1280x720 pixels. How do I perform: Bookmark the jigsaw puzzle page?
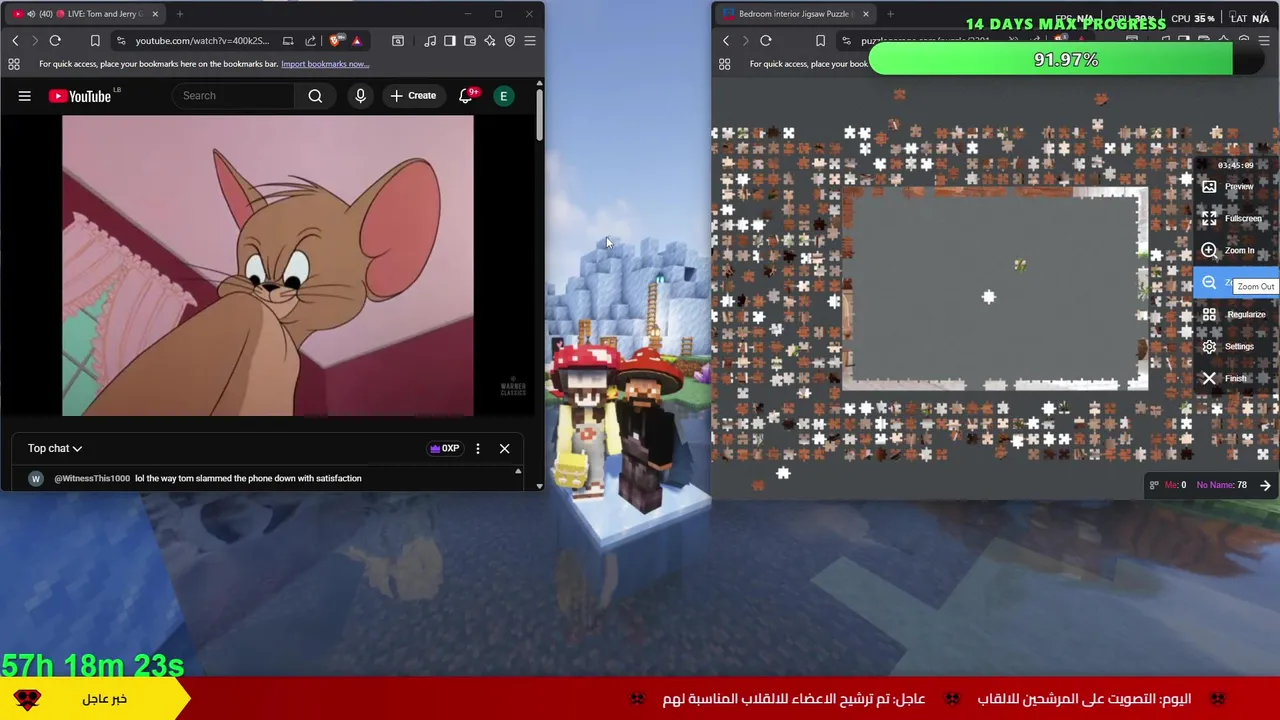820,41
